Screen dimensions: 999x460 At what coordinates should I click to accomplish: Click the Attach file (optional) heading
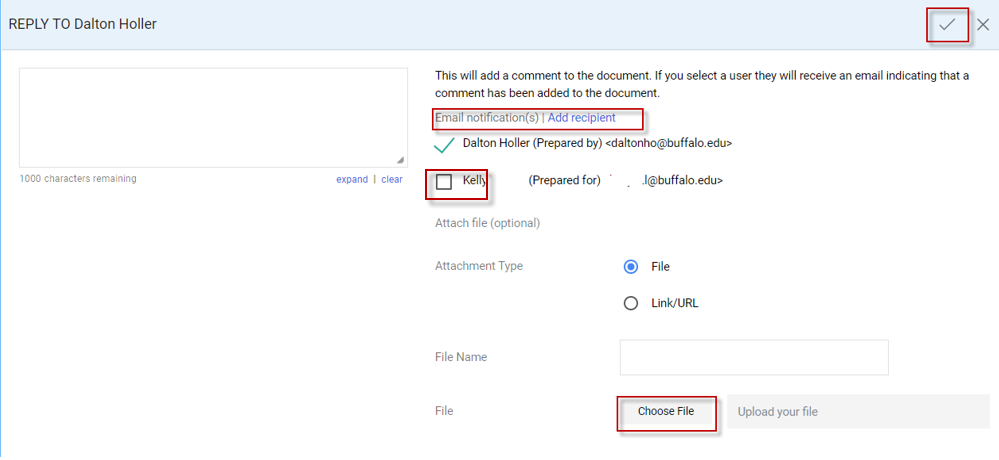487,223
